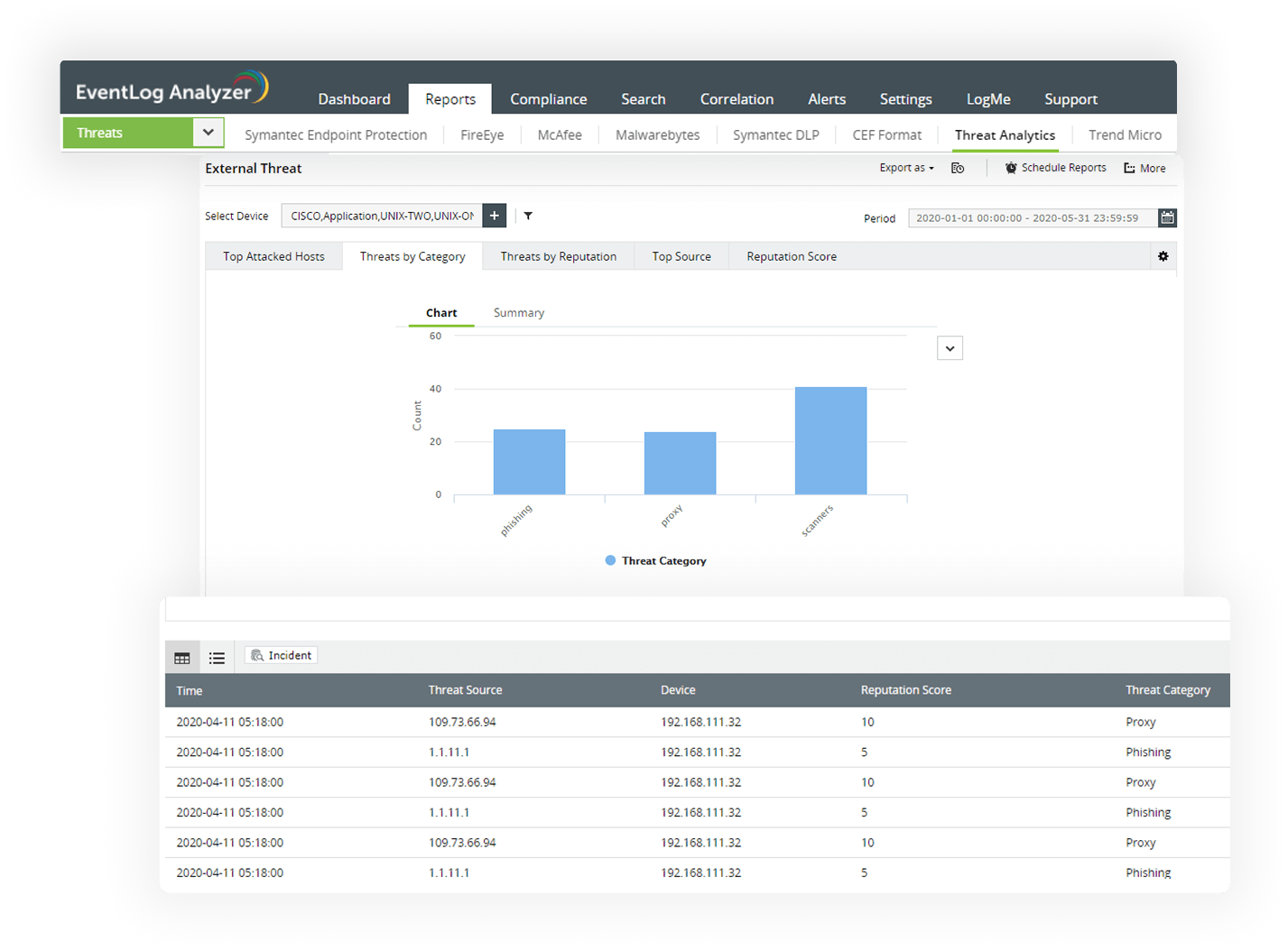Open Schedule Reports

click(x=1055, y=168)
